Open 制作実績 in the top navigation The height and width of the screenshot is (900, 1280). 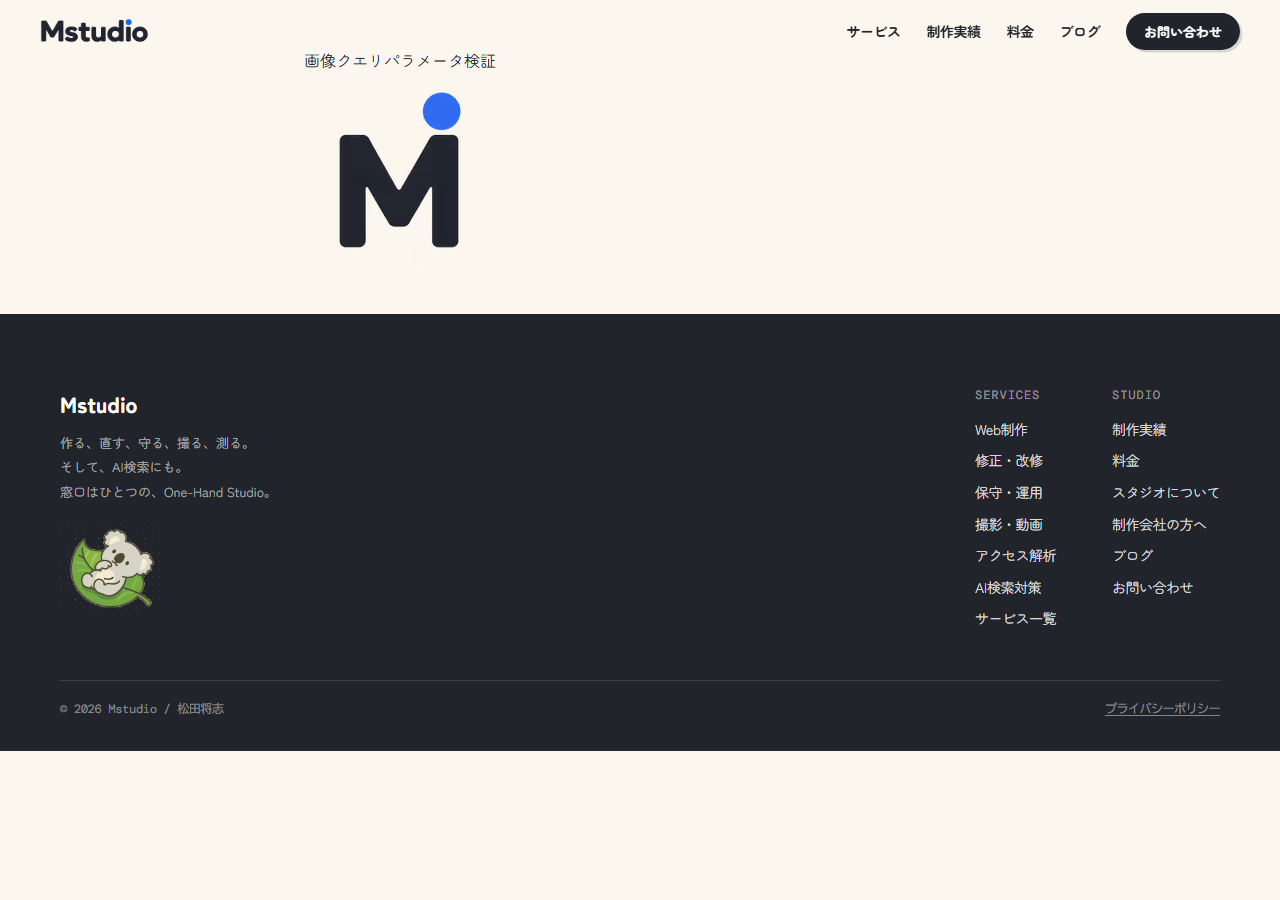coord(953,32)
